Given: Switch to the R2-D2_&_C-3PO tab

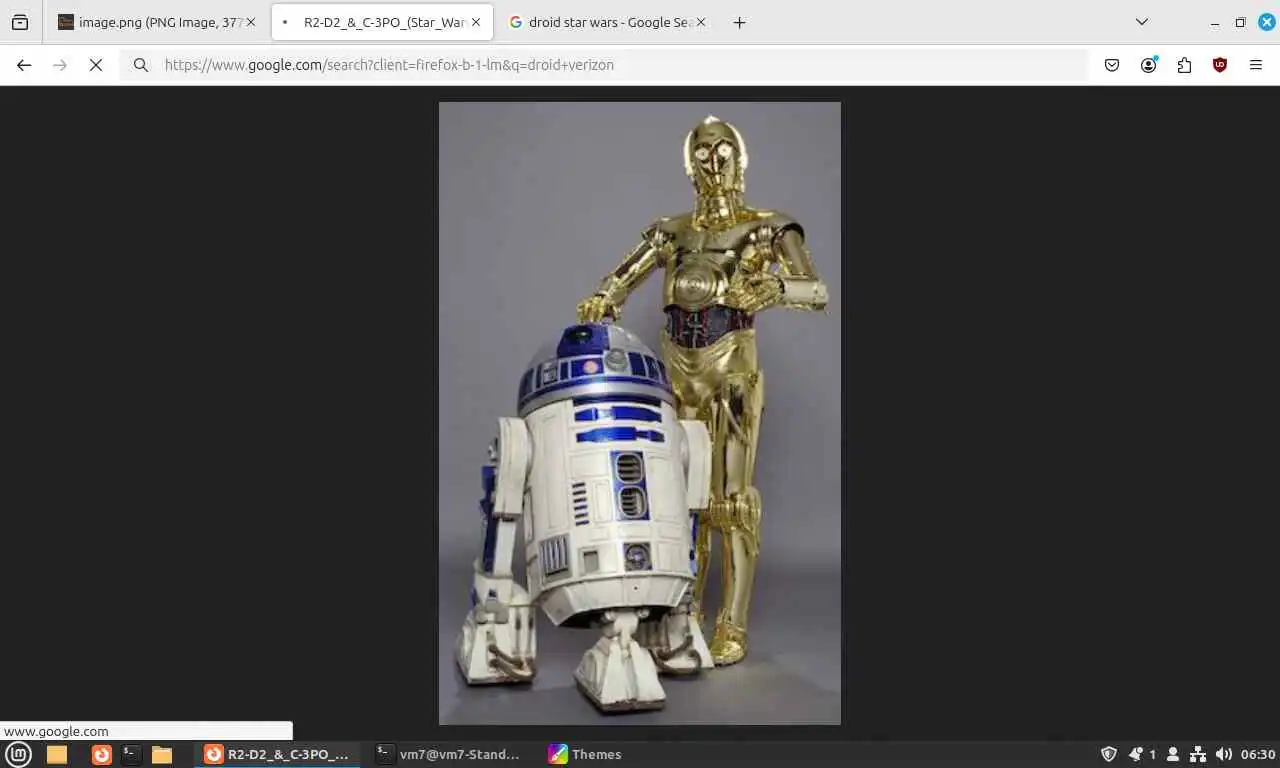Looking at the screenshot, I should 382,22.
